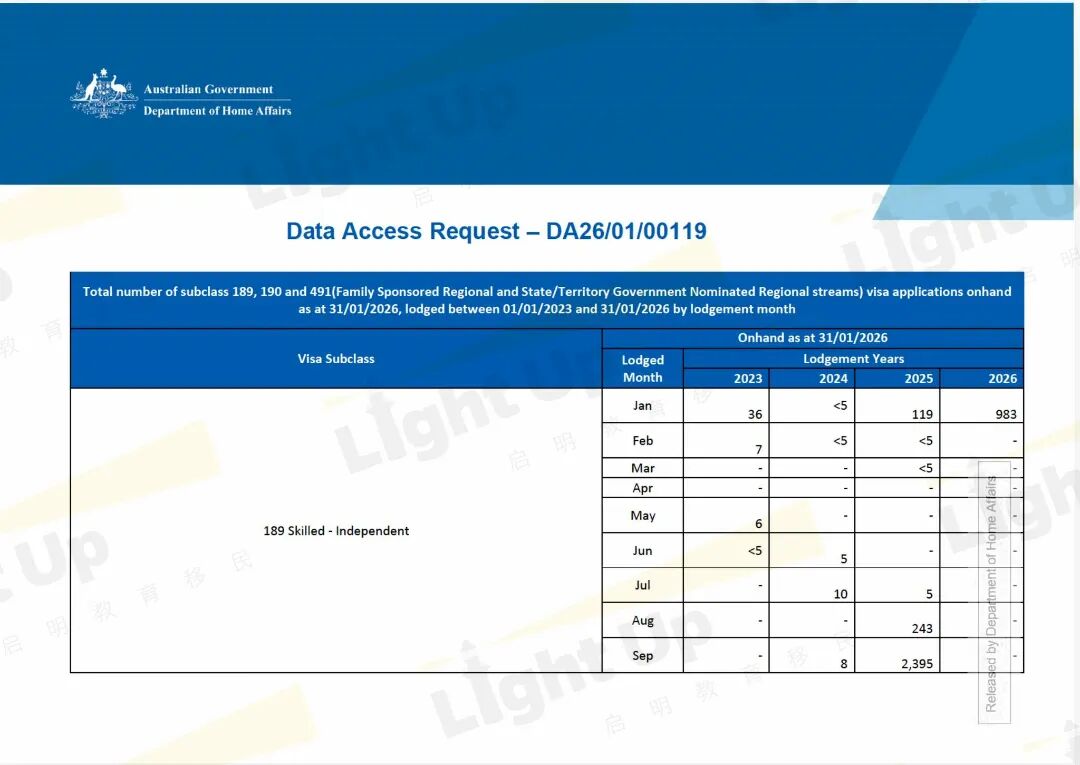
Task: Click the Jul month row label
Action: [643, 585]
